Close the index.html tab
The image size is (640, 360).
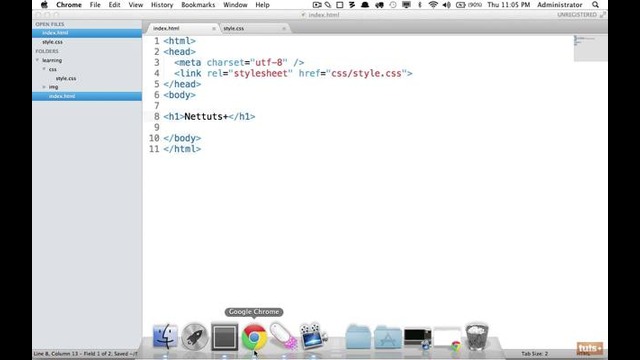pyautogui.click(x=213, y=29)
